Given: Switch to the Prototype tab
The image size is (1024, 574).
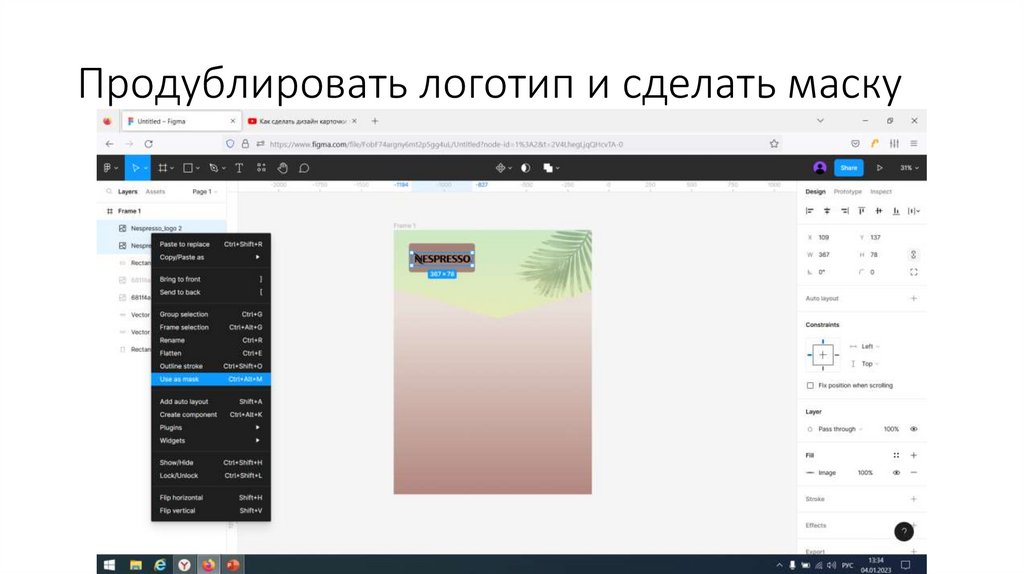Looking at the screenshot, I should click(x=847, y=191).
